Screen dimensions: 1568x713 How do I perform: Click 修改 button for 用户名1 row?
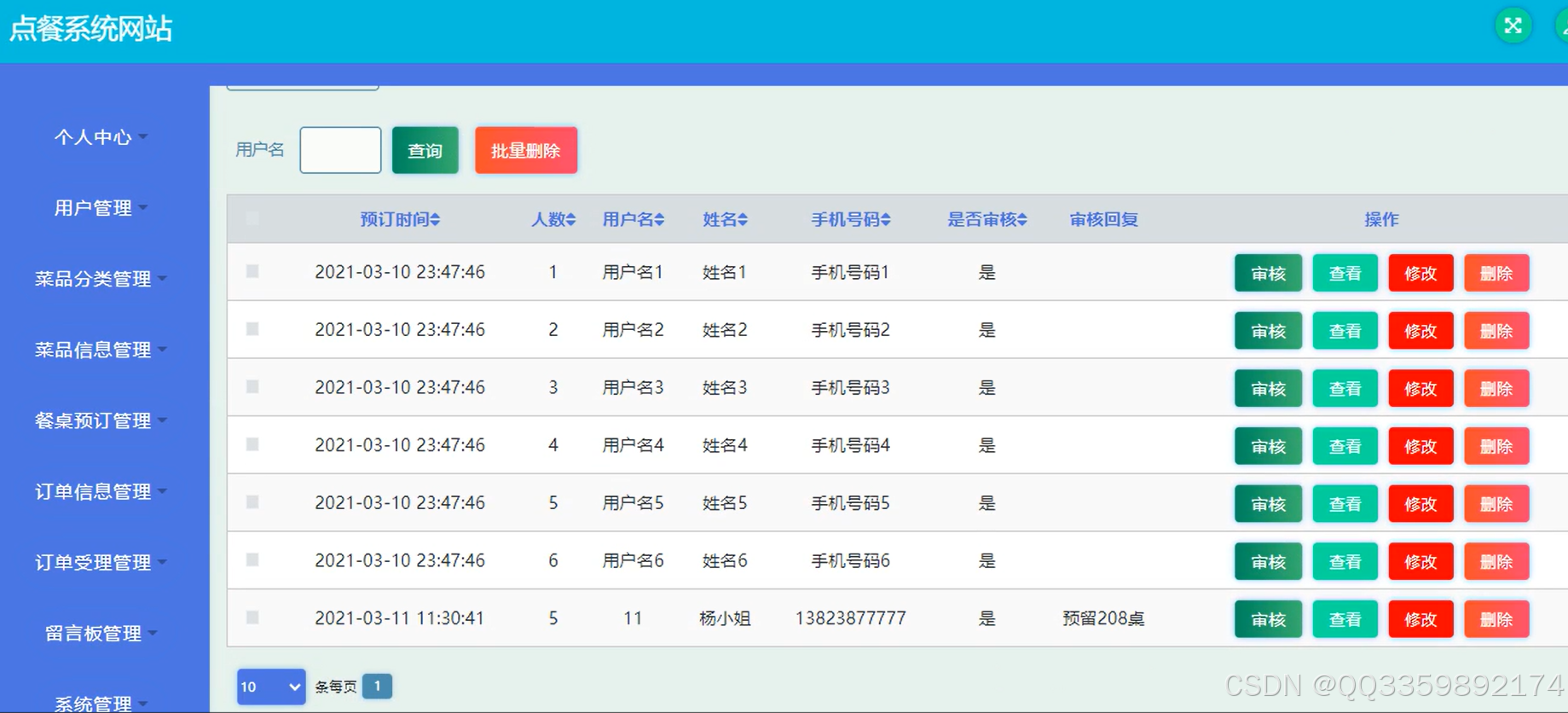pos(1420,273)
